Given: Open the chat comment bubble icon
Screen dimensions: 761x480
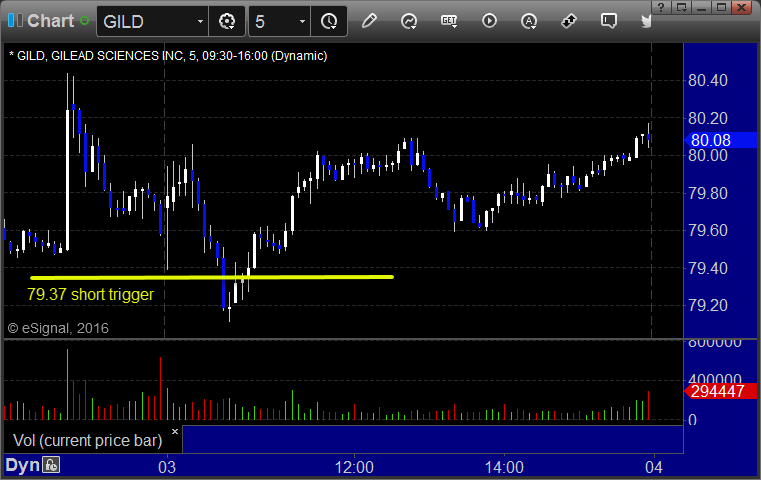Looking at the screenshot, I should (x=608, y=21).
